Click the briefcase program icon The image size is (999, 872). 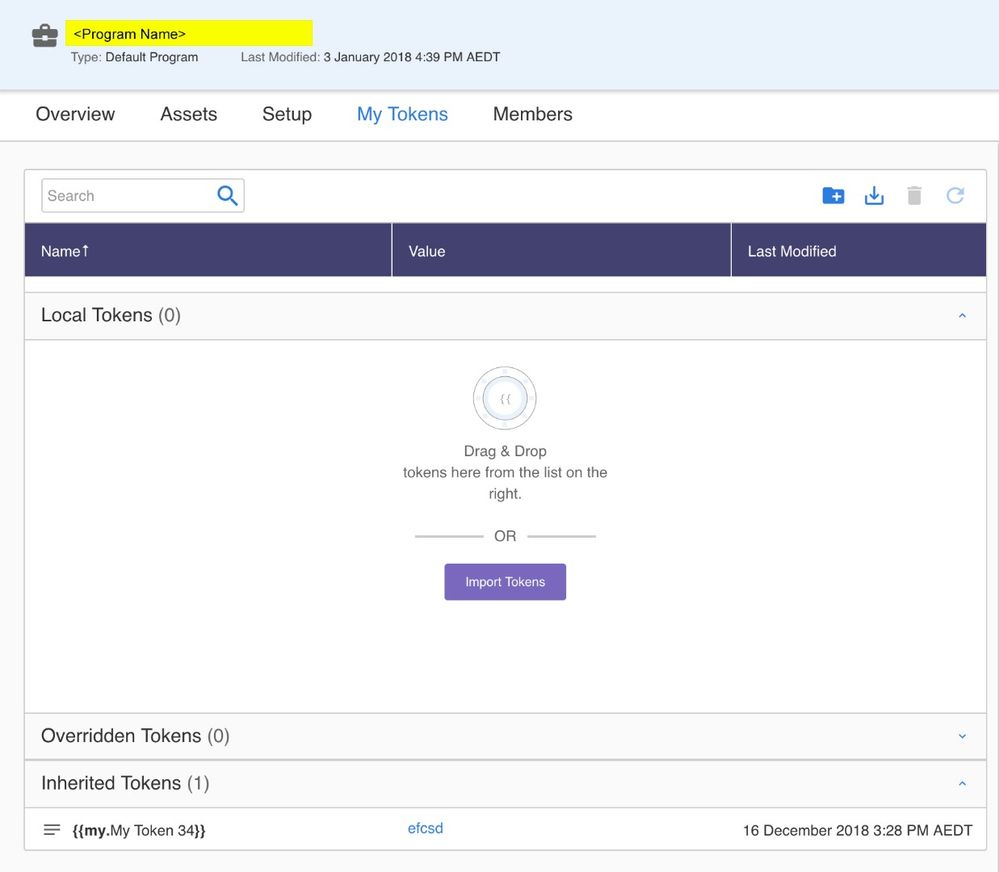pos(44,35)
